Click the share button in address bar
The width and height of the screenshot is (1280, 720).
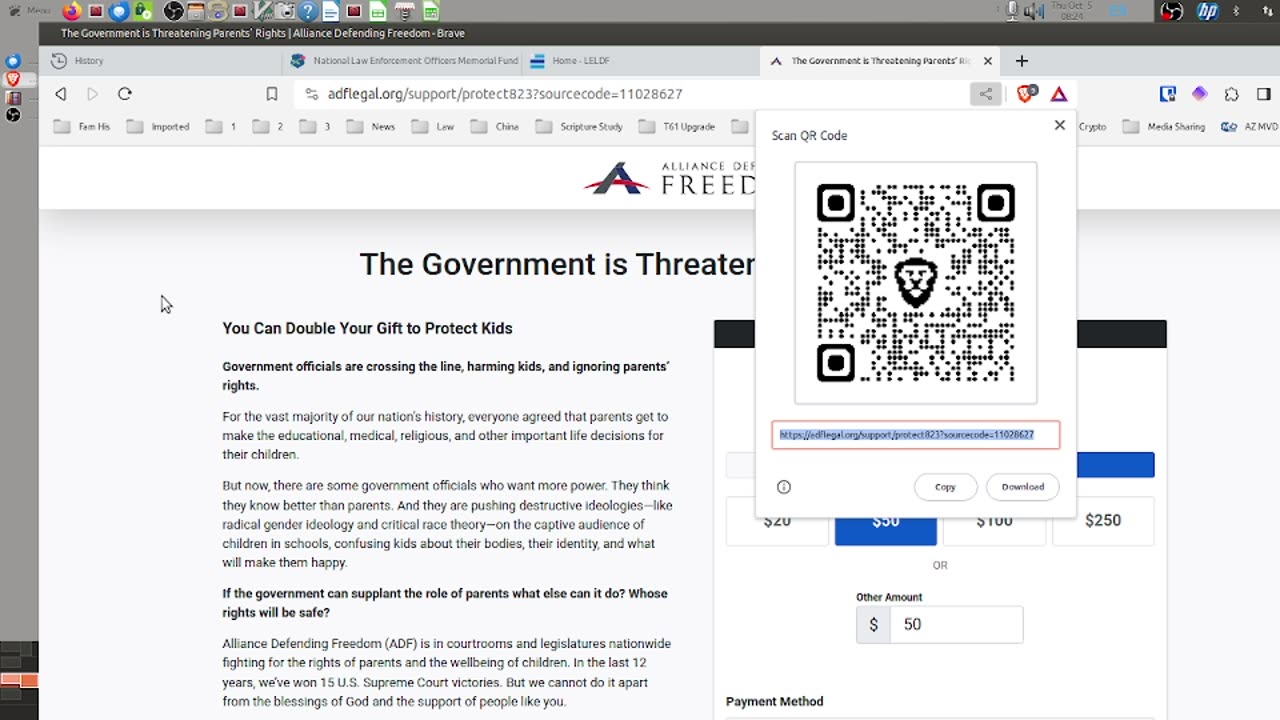[x=986, y=94]
